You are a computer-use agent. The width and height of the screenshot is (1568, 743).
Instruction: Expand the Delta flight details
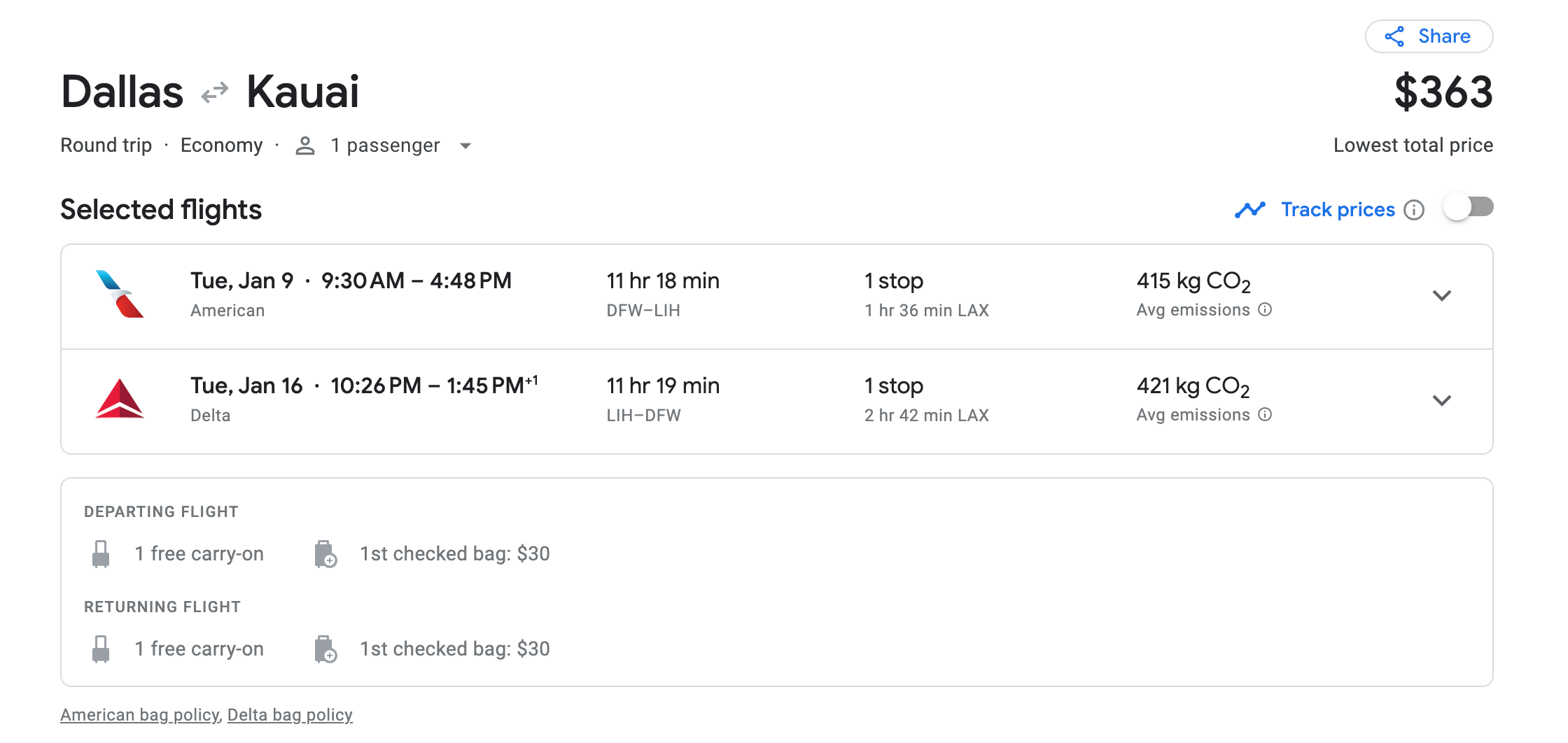pos(1441,400)
